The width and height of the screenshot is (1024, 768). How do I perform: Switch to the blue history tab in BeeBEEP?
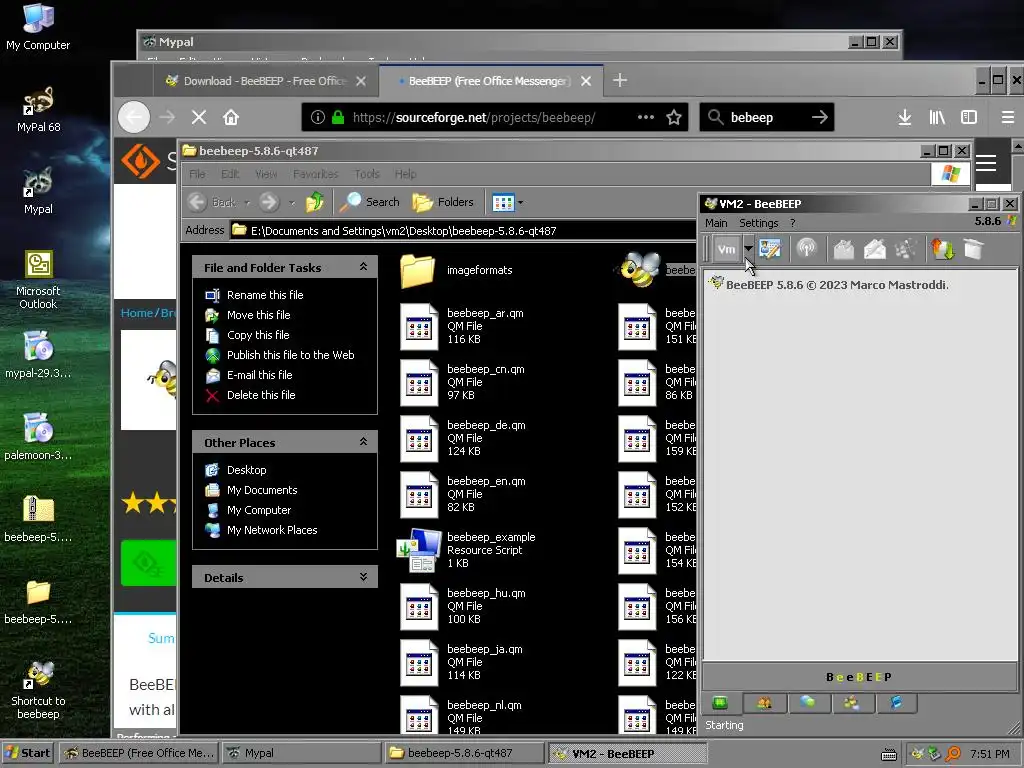point(896,703)
